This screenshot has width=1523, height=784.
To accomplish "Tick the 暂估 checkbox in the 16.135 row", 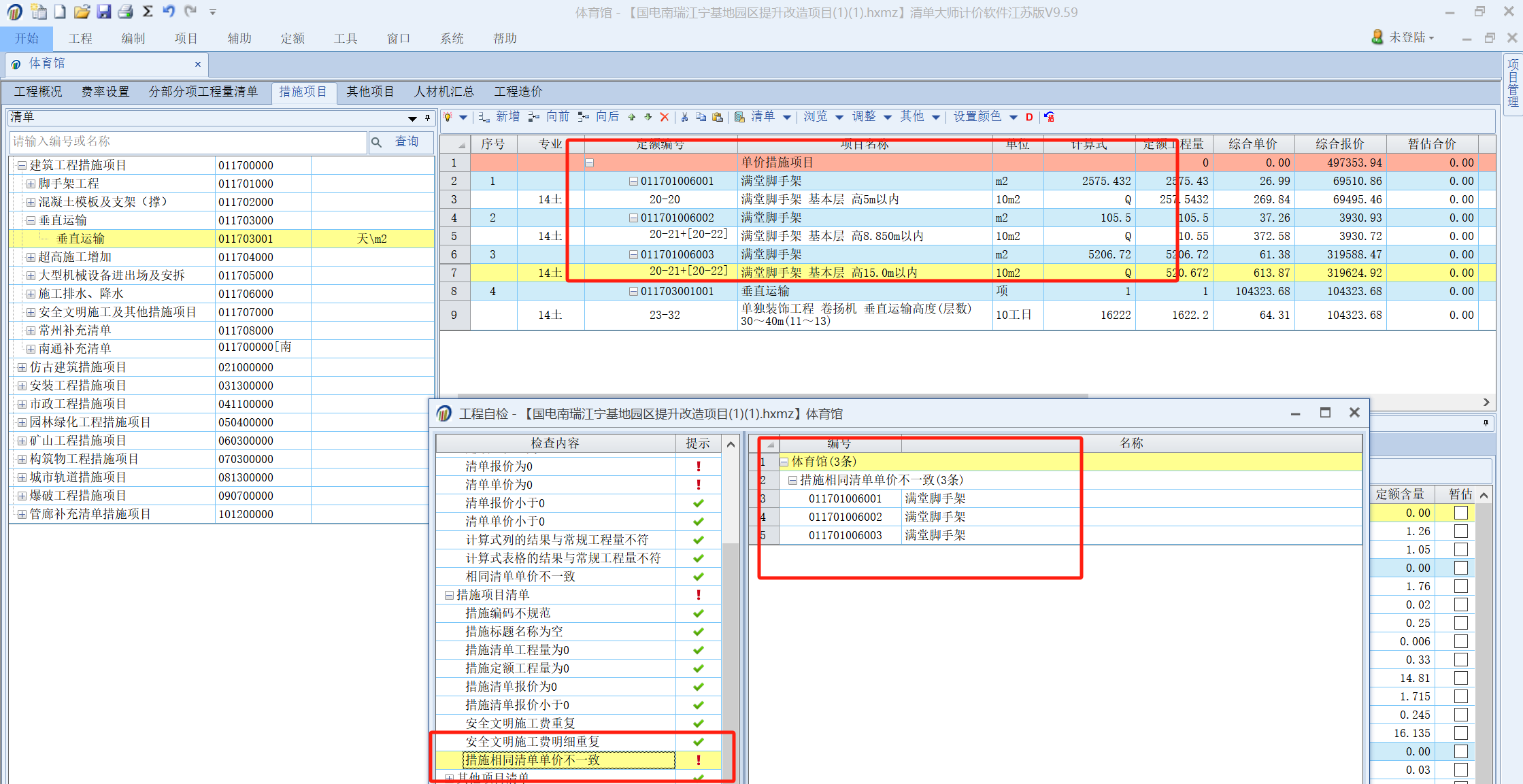I will click(x=1460, y=733).
